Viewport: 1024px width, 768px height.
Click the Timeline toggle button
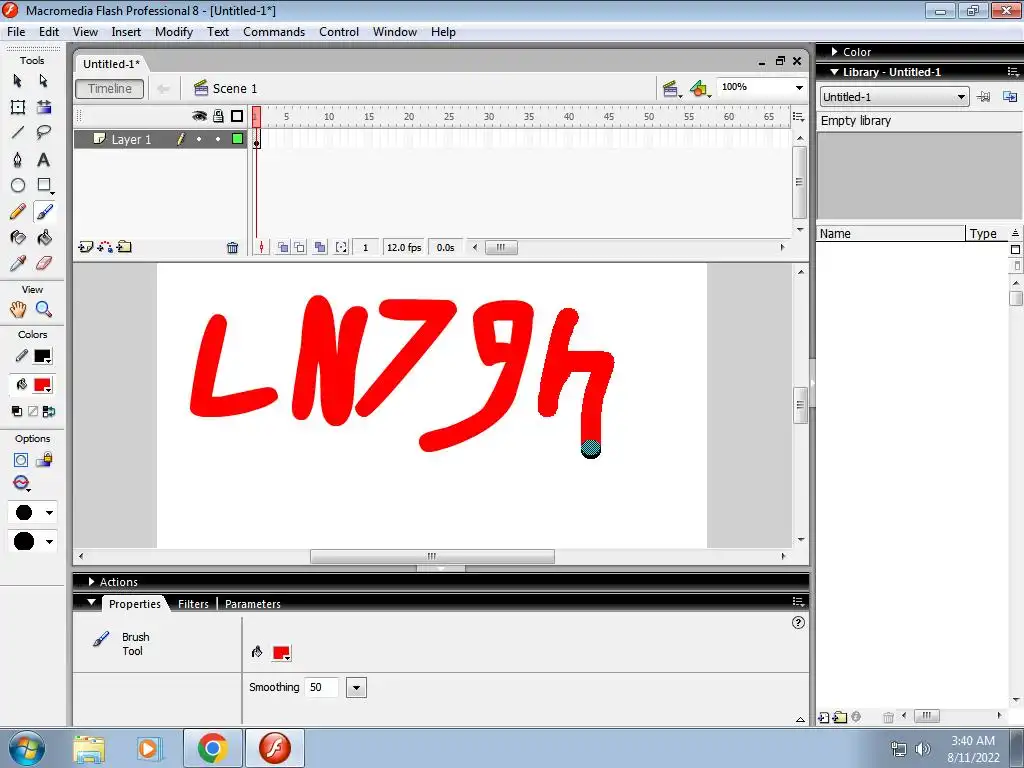pos(110,89)
